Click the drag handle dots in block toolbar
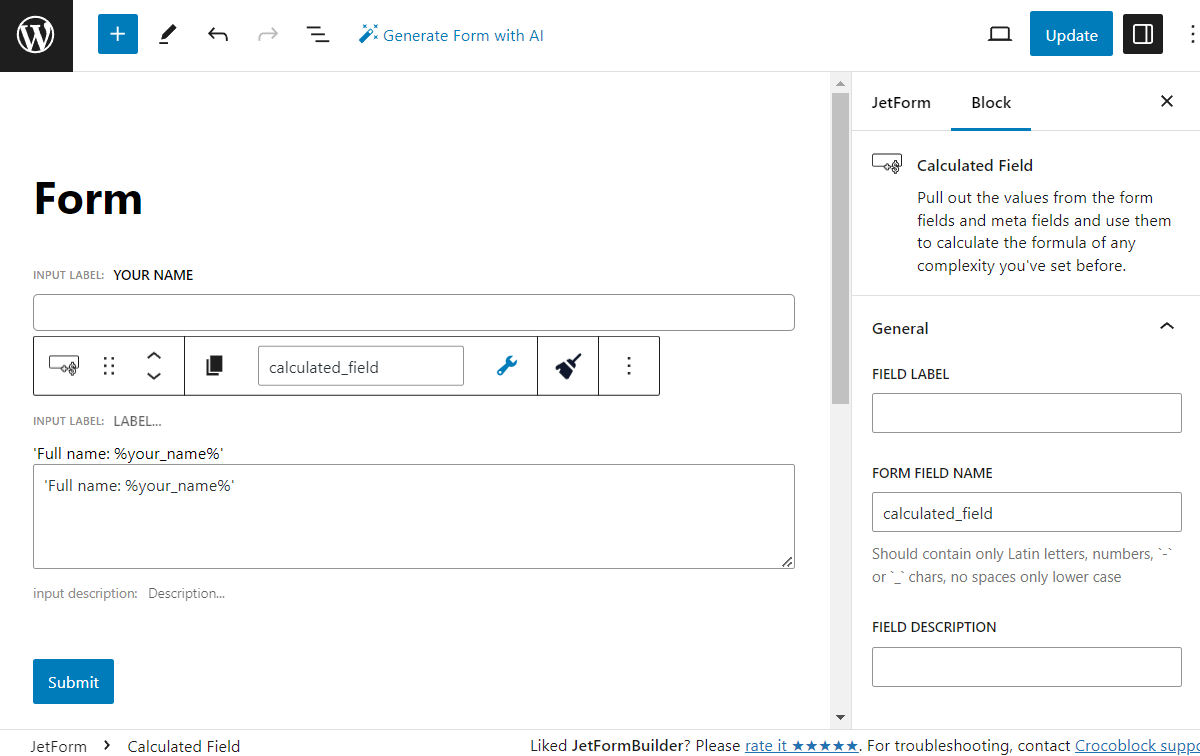Viewport: 1200px width, 756px height. coord(108,366)
